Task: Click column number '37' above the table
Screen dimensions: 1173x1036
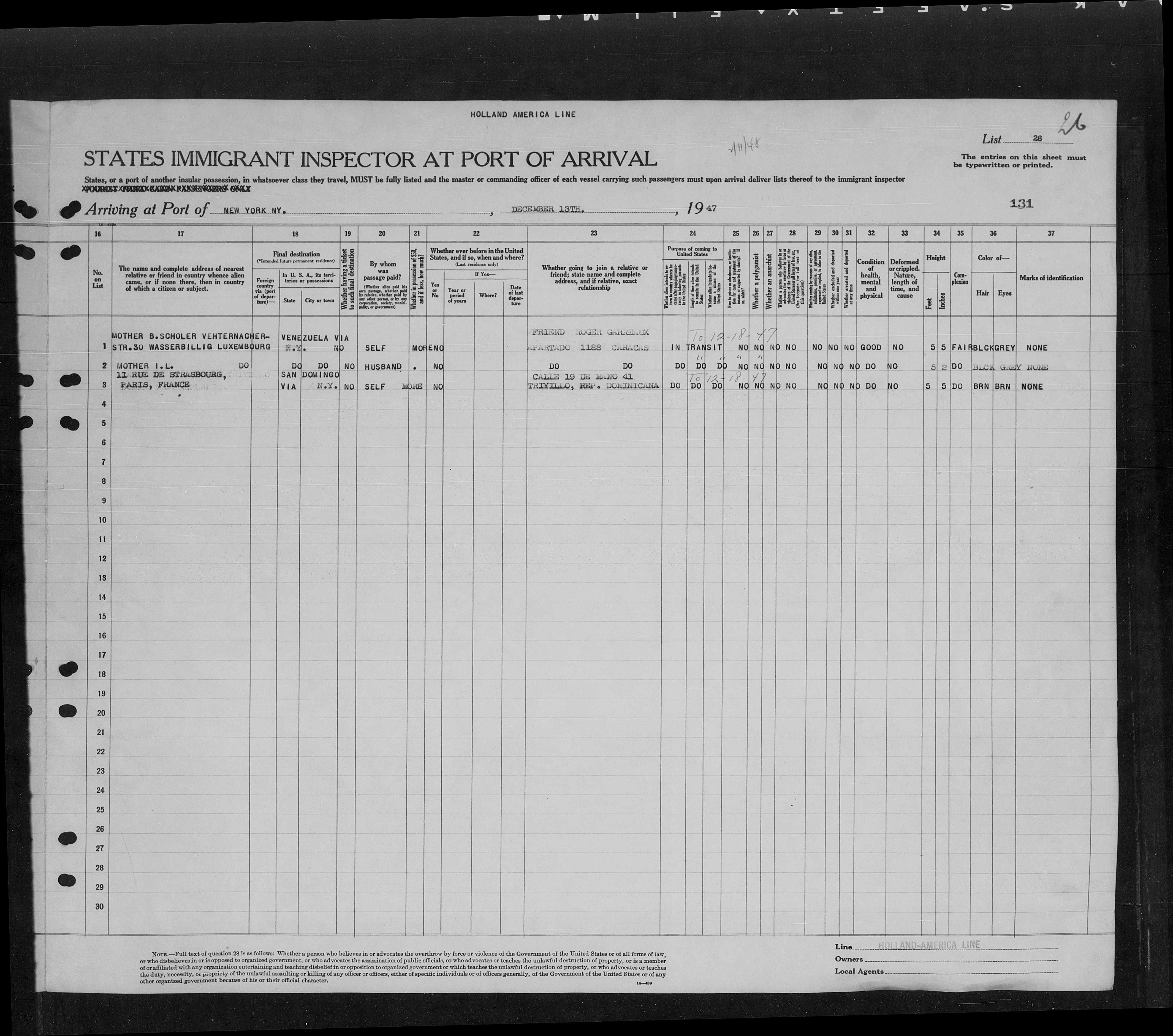Action: point(1051,233)
